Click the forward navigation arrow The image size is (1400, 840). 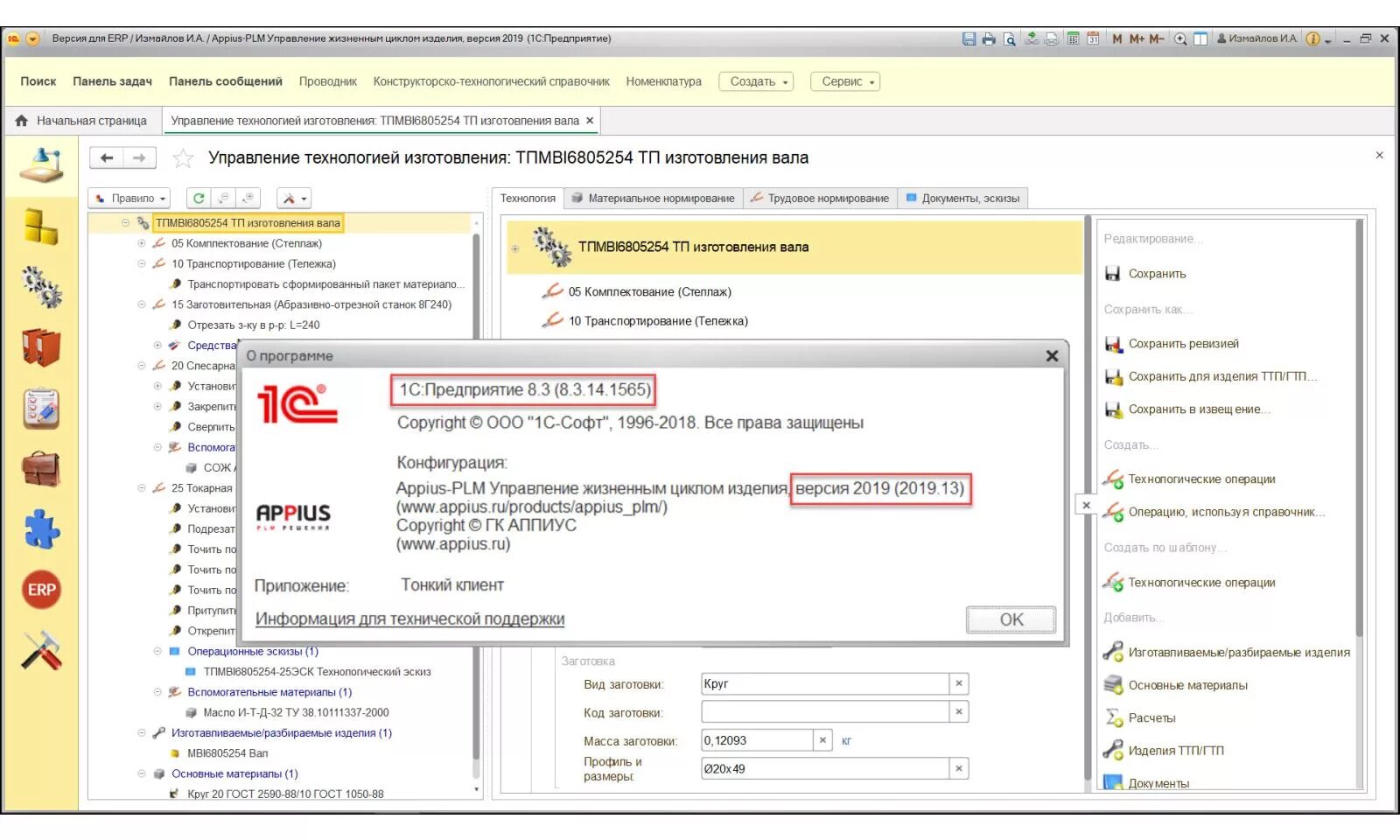(x=139, y=157)
